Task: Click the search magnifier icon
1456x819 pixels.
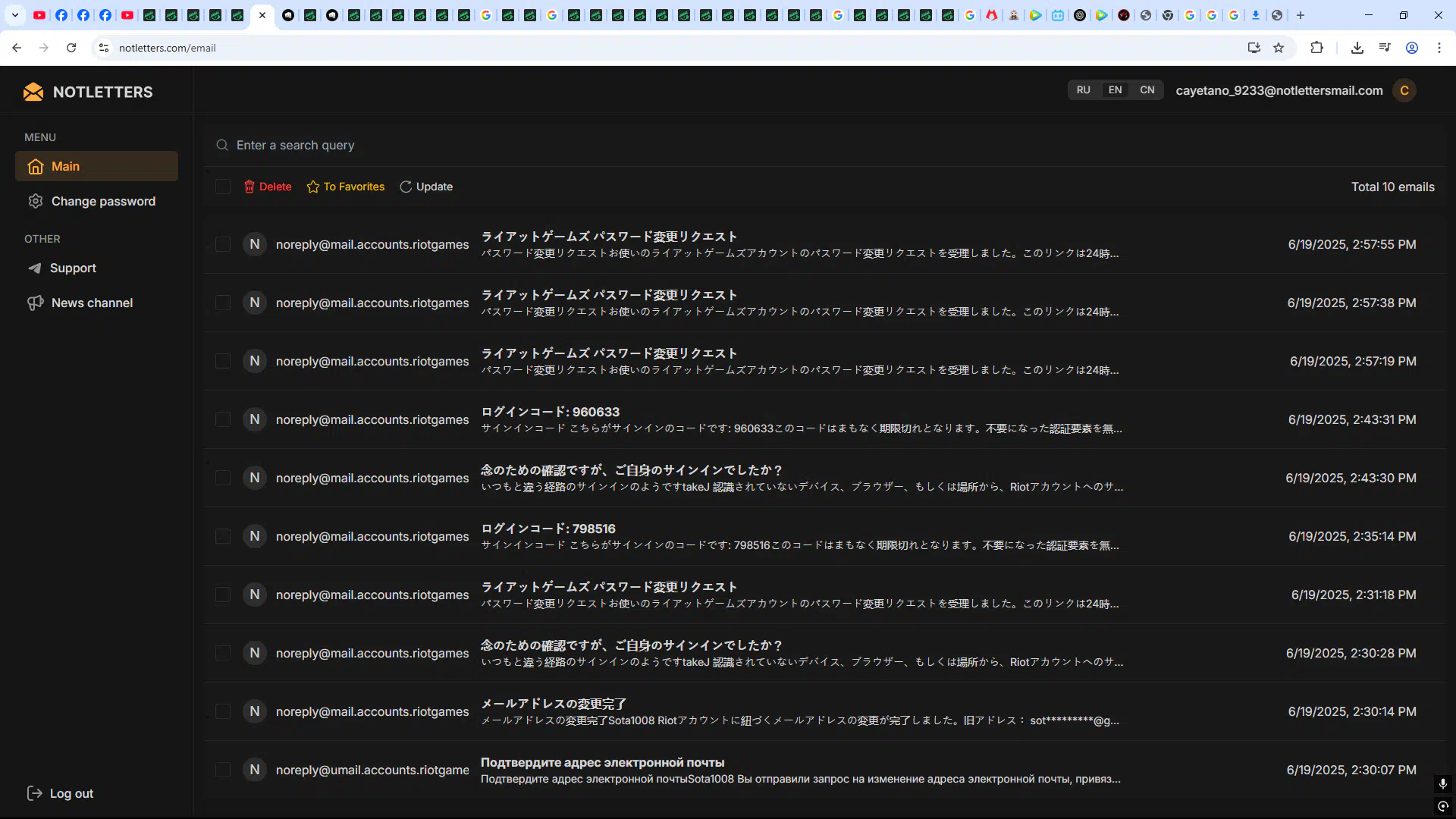Action: (222, 145)
